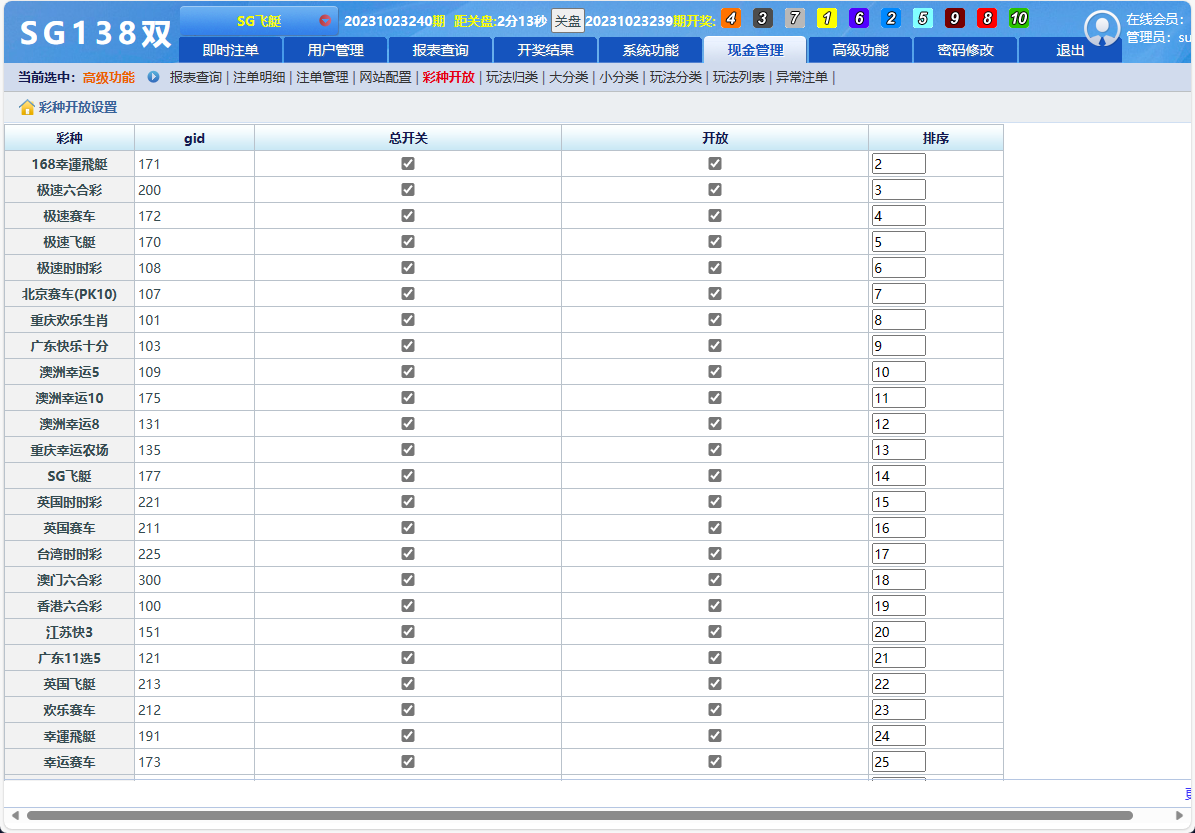Open the 密码修改 tab
The width and height of the screenshot is (1195, 833).
point(966,50)
